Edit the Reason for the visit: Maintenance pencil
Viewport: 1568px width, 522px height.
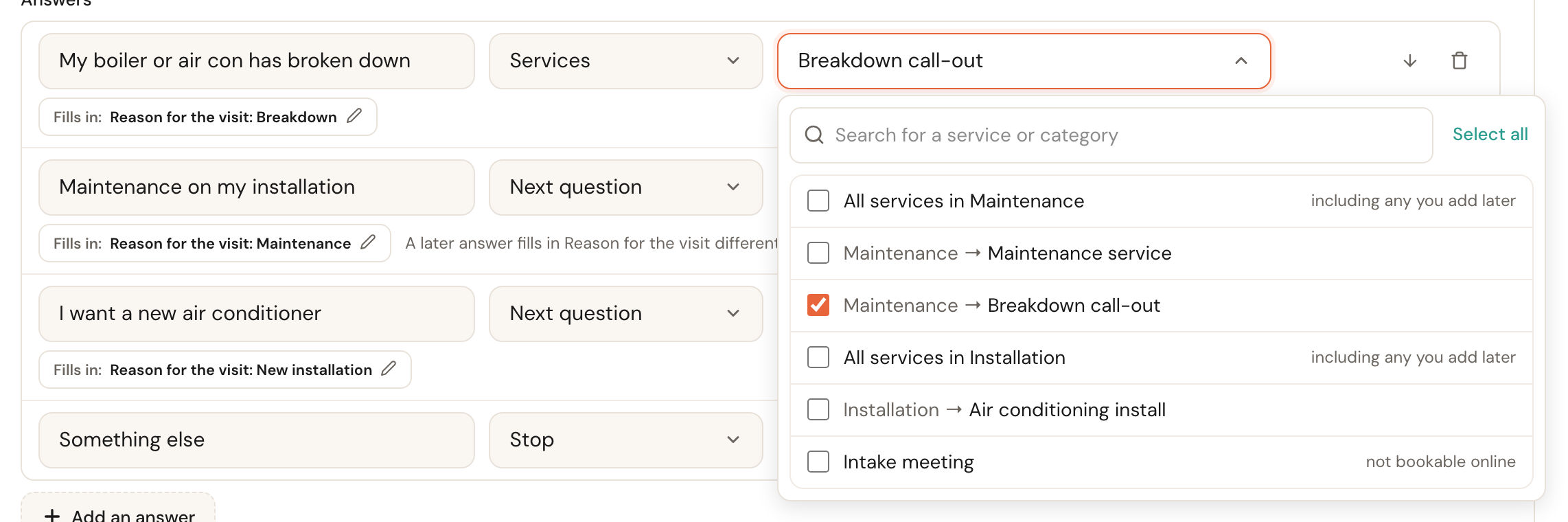pyautogui.click(x=368, y=242)
